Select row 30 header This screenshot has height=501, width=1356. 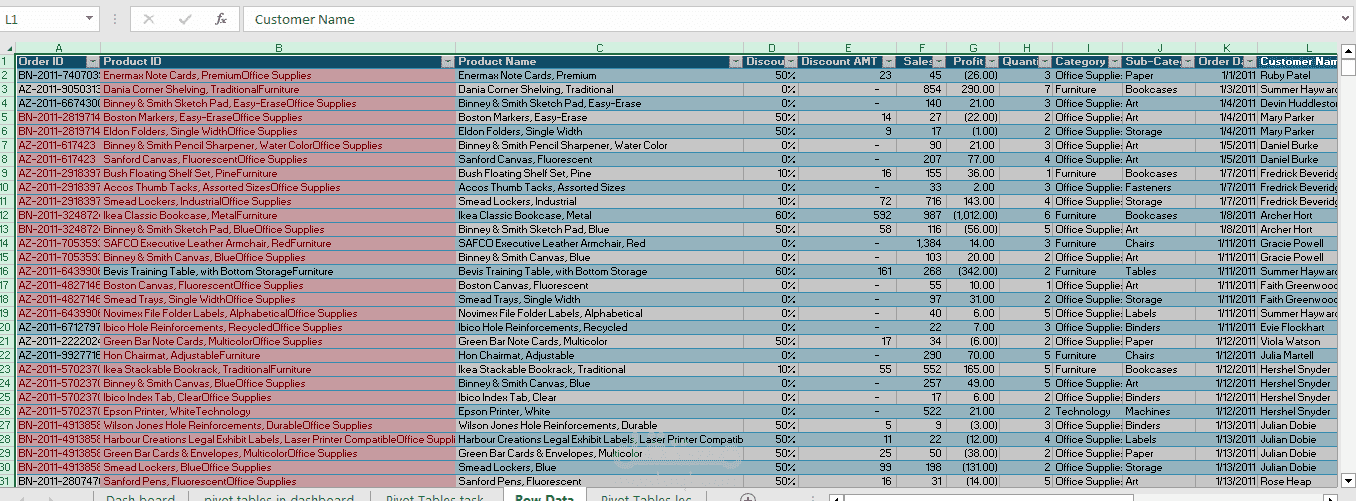8,468
